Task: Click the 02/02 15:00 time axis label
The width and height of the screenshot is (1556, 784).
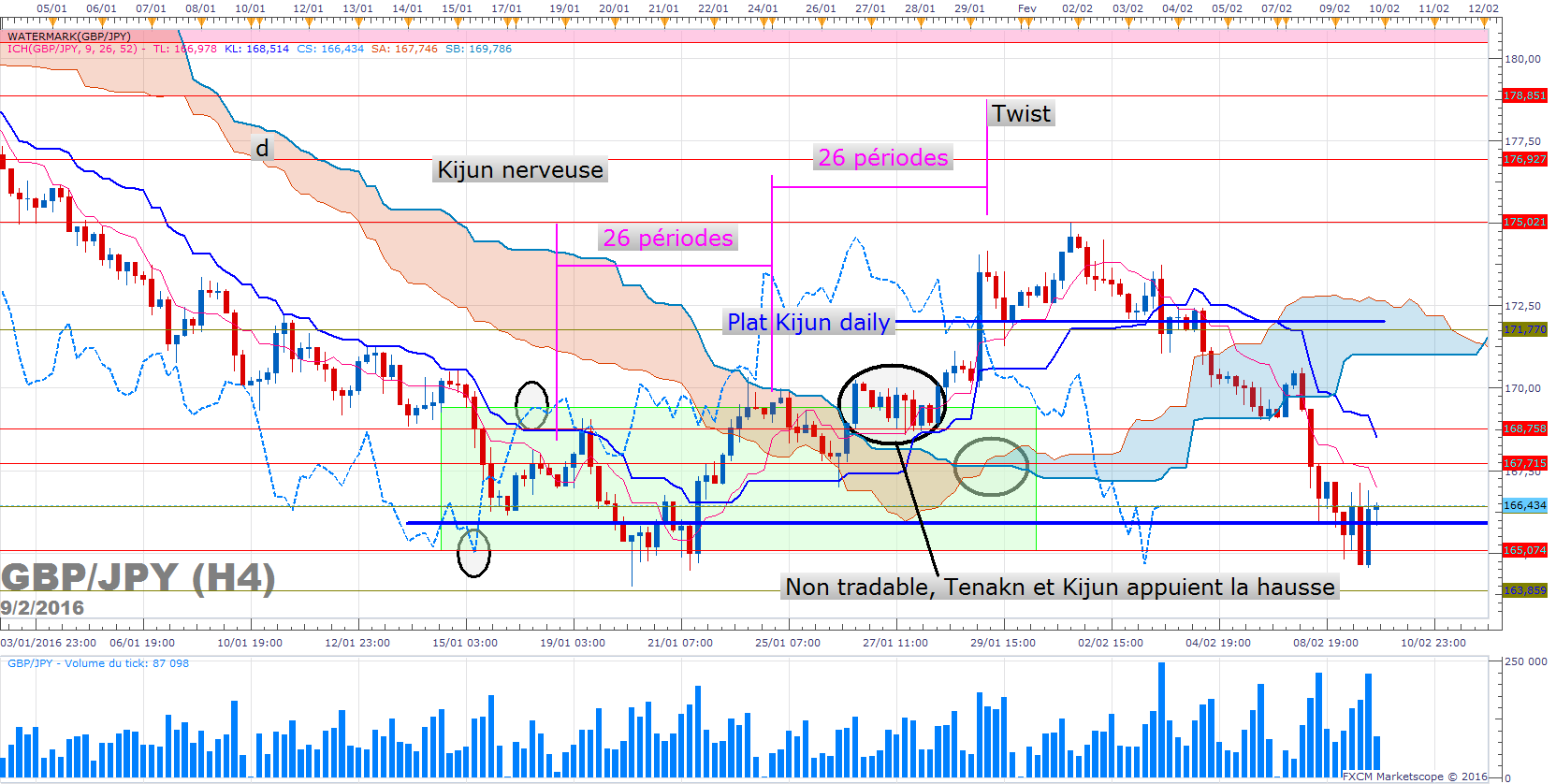Action: (1111, 643)
